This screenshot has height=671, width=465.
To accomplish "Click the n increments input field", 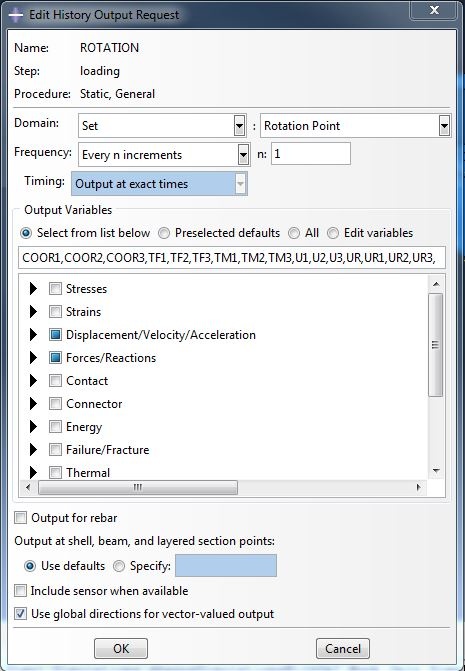I will point(311,154).
